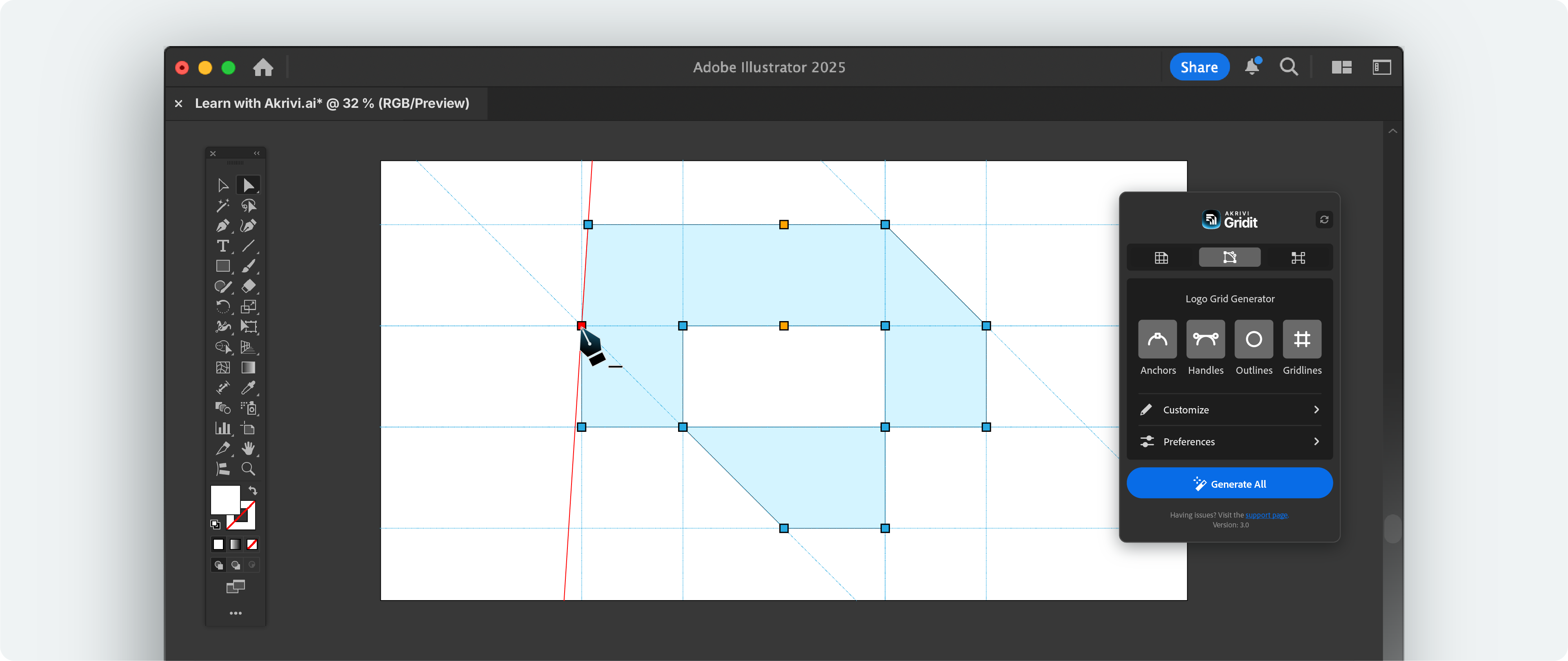
Task: Open Edit Toolbar three-dots menu
Action: tap(236, 613)
